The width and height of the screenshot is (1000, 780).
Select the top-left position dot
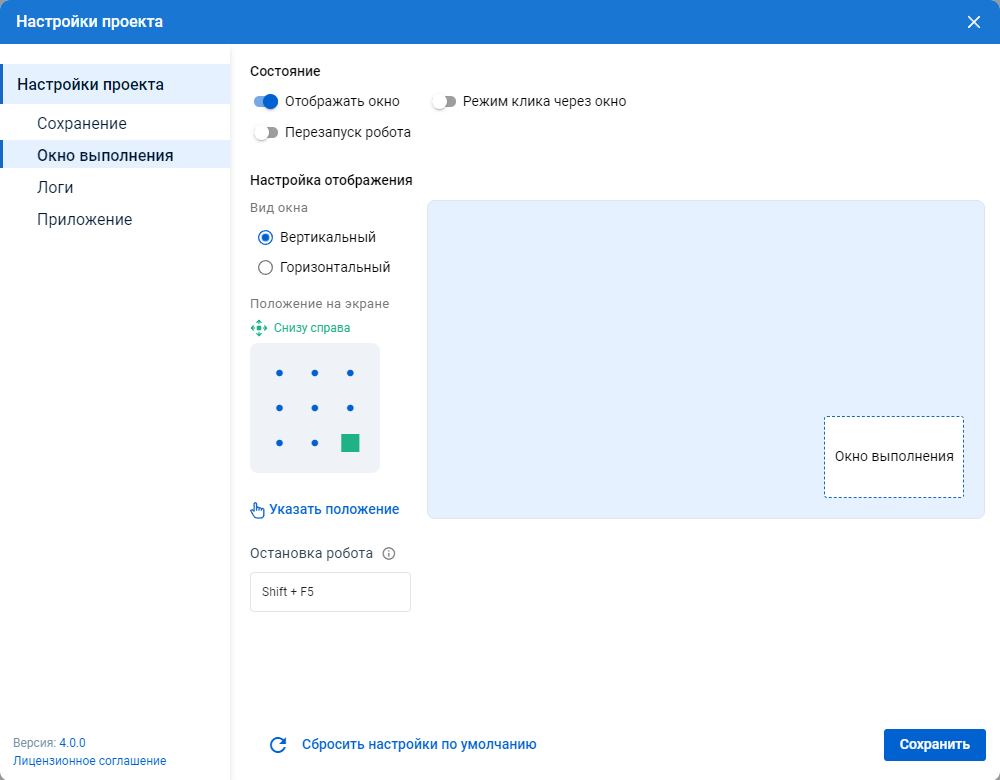pos(279,373)
